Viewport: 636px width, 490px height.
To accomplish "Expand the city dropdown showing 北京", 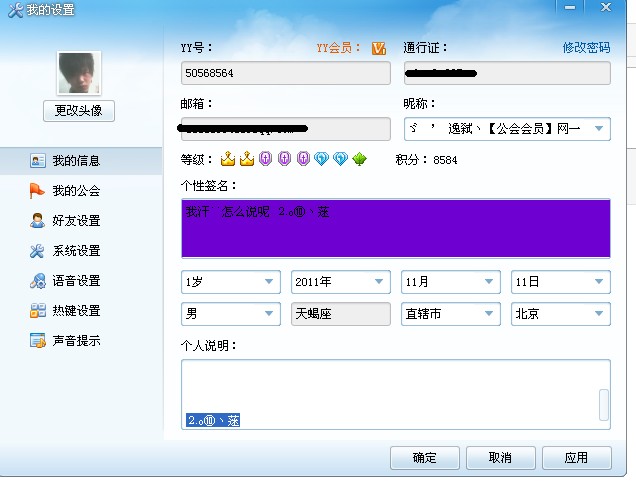I will pos(561,314).
